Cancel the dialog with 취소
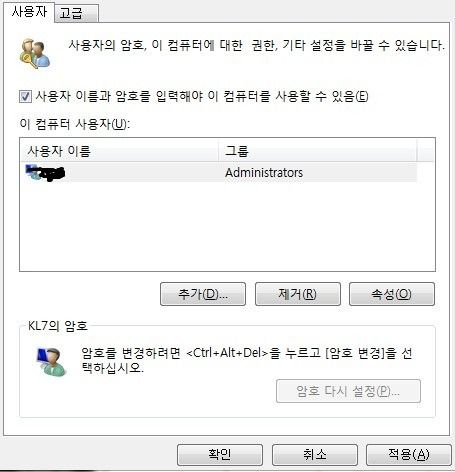The height and width of the screenshot is (472, 455). coord(315,455)
